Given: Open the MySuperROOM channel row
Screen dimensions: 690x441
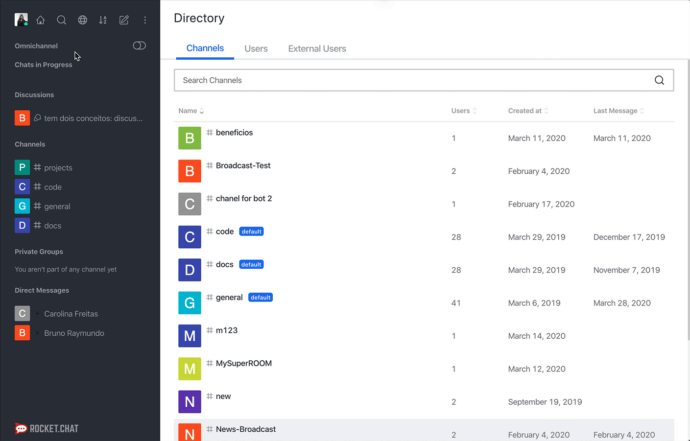Looking at the screenshot, I should click(424, 369).
